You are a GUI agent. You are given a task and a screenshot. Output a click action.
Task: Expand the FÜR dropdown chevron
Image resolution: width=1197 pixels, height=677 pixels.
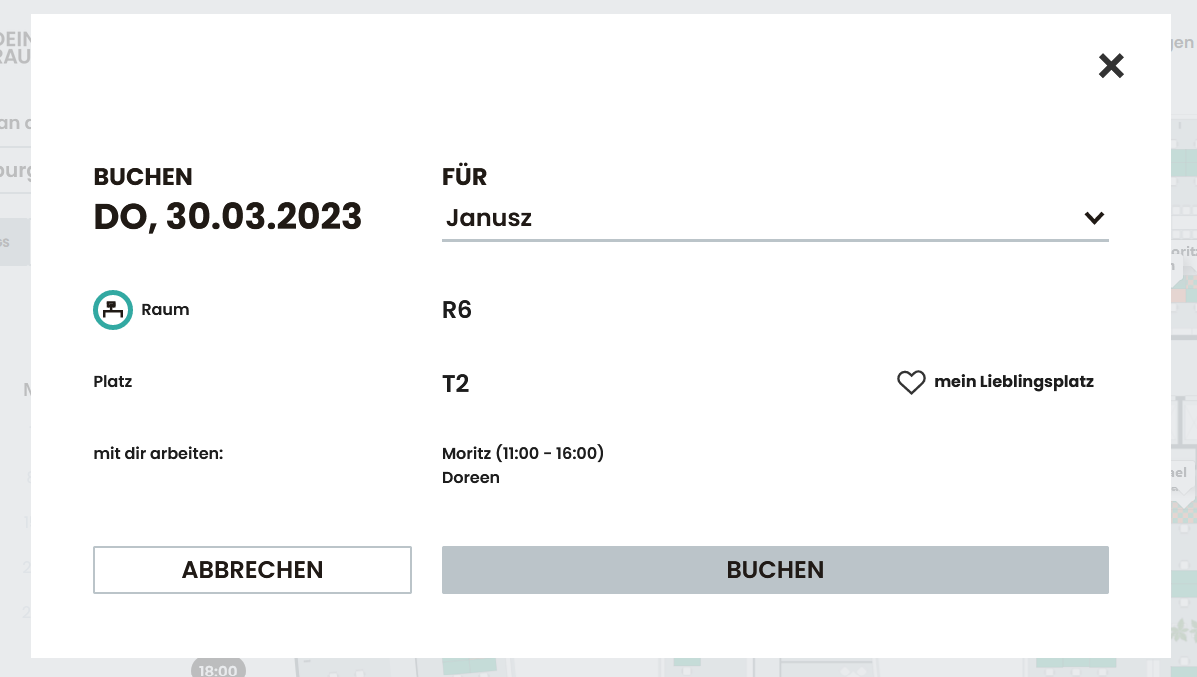pyautogui.click(x=1094, y=218)
